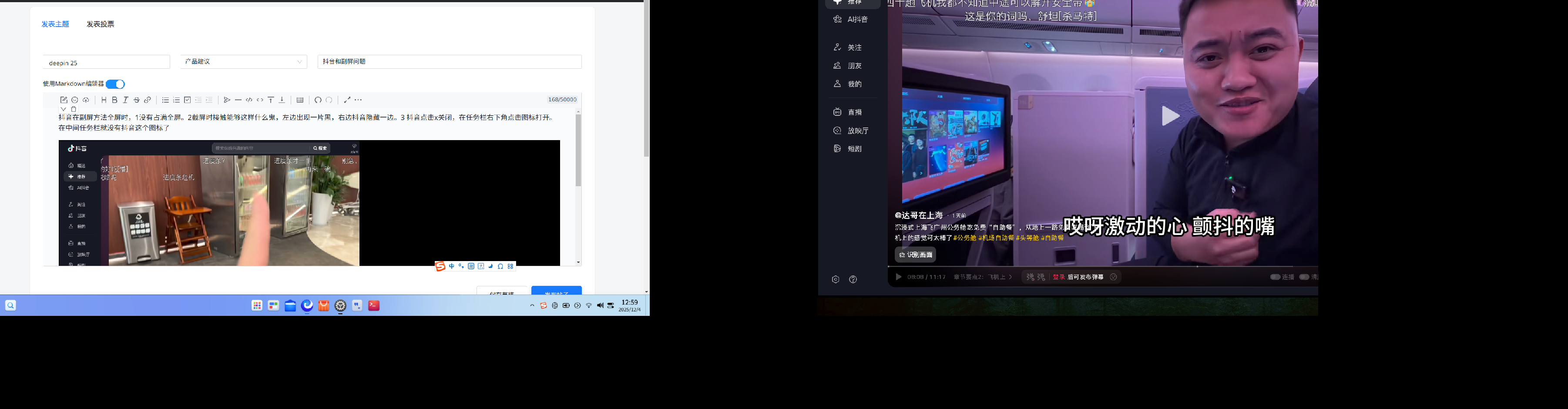
Task: Expand the system tray hidden icons arrow
Action: click(532, 305)
